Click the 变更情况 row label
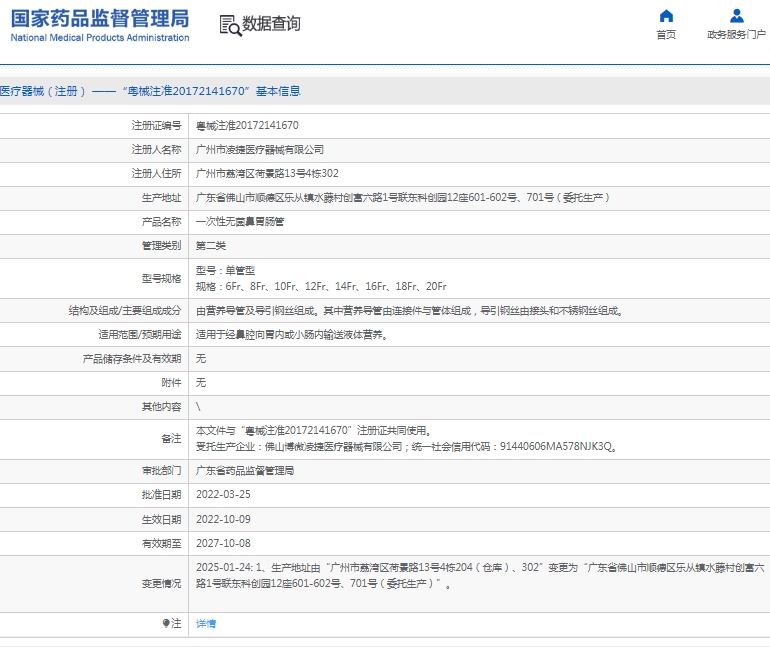 [162, 584]
